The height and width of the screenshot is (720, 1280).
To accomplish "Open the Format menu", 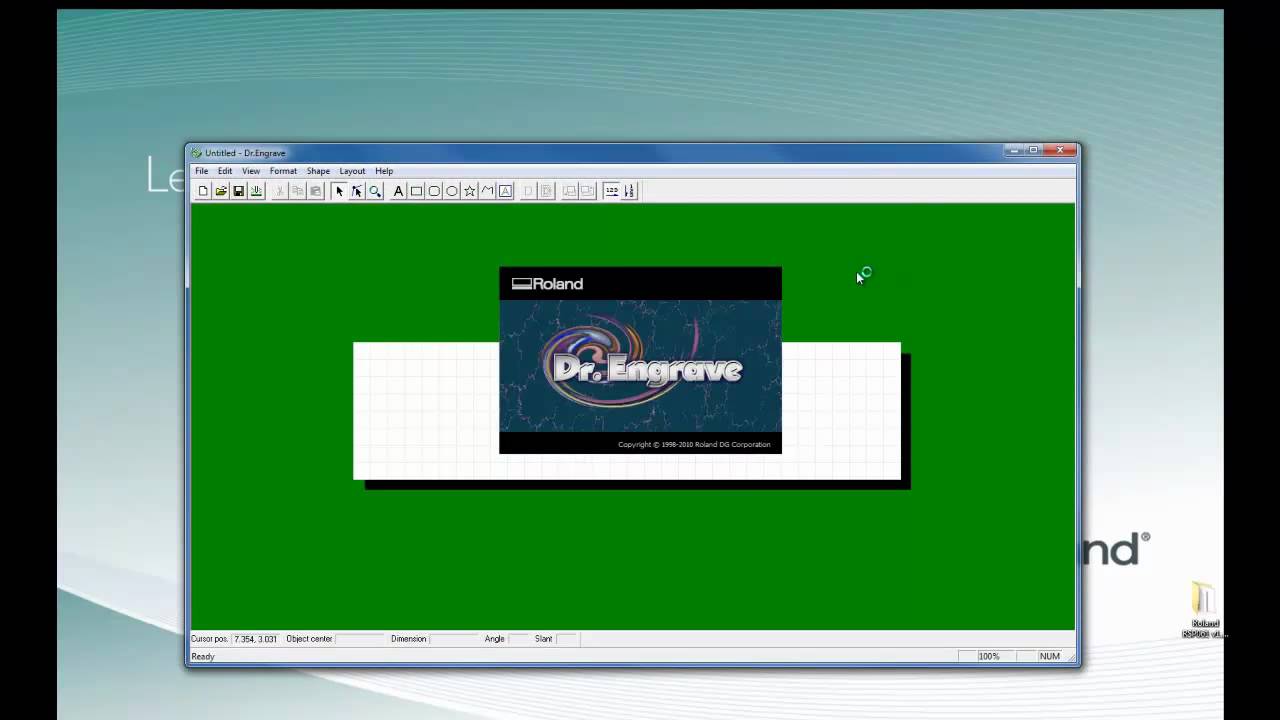I will click(x=283, y=171).
